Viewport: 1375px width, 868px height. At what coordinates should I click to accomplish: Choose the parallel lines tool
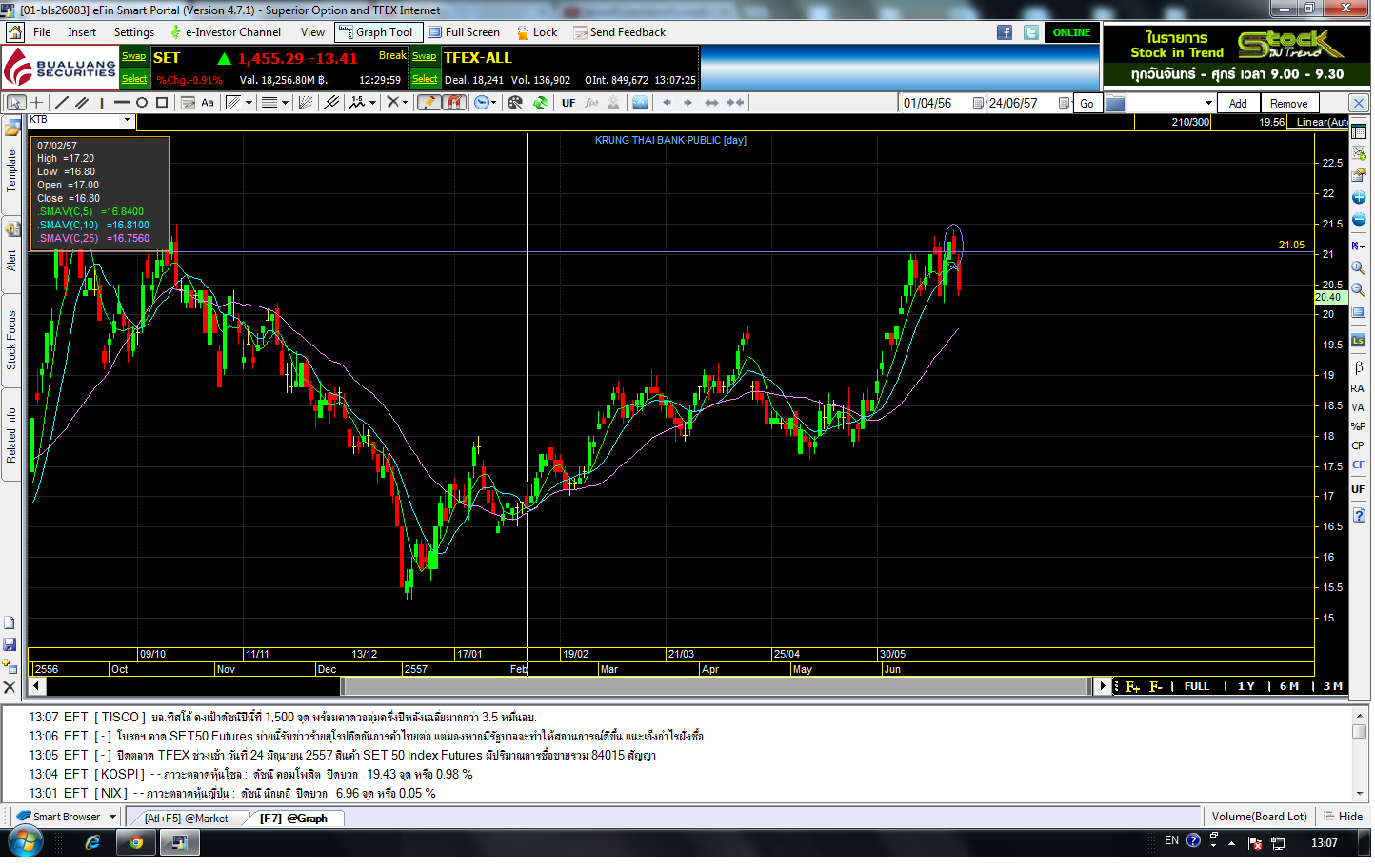[x=82, y=103]
